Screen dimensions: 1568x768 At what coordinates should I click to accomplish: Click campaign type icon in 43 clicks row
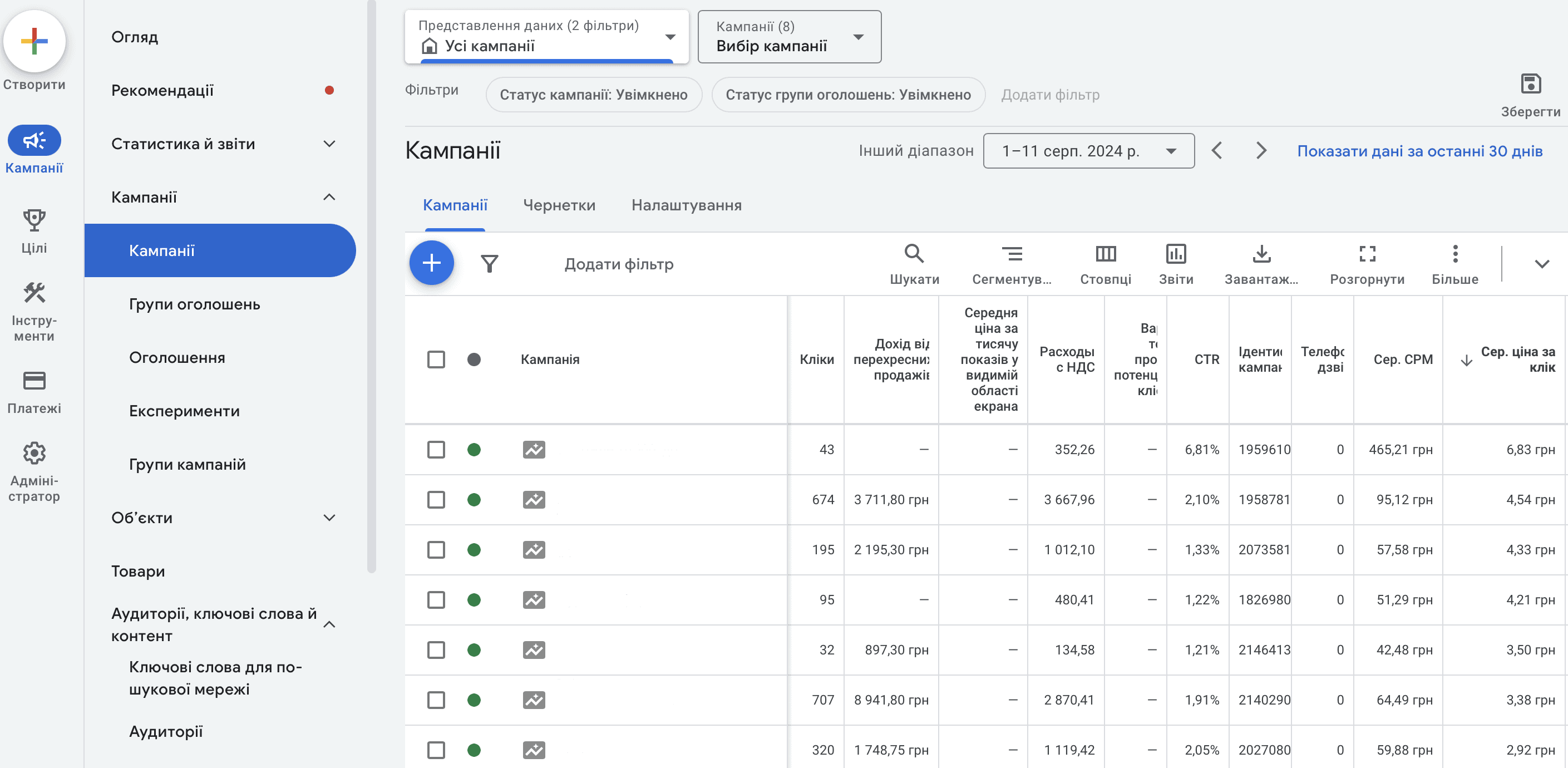pyautogui.click(x=534, y=450)
